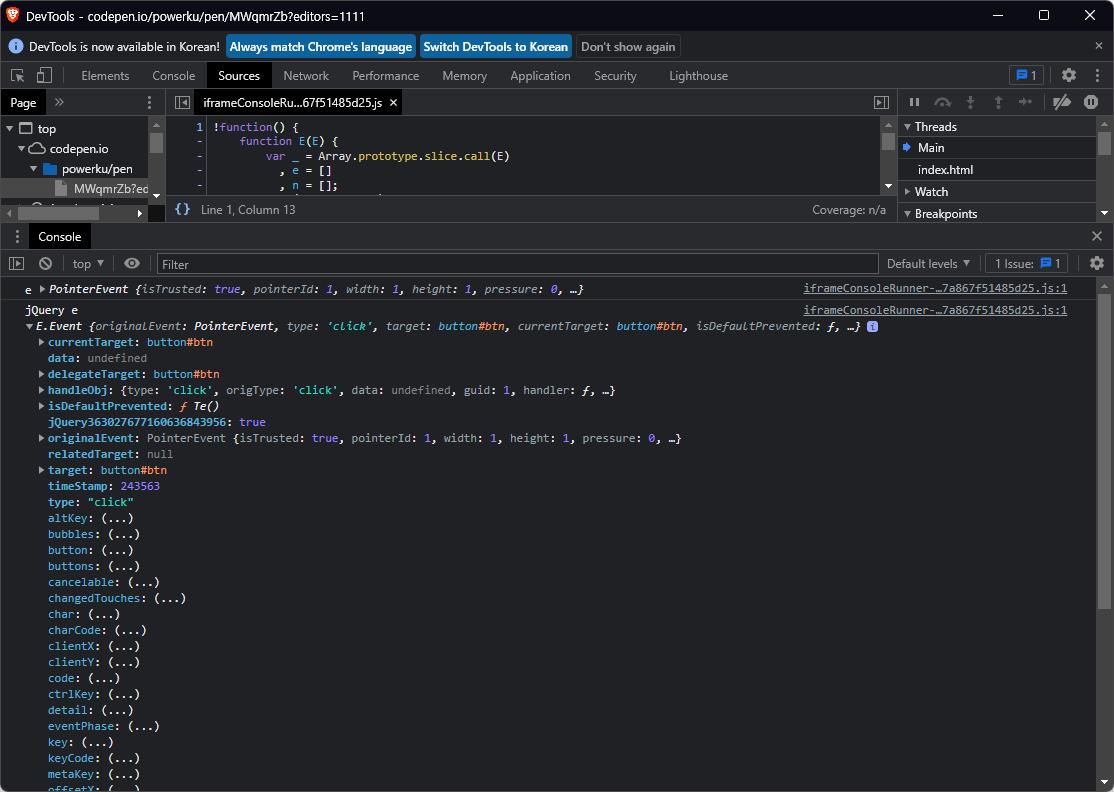
Task: Open live expression eye icon
Action: 132,264
